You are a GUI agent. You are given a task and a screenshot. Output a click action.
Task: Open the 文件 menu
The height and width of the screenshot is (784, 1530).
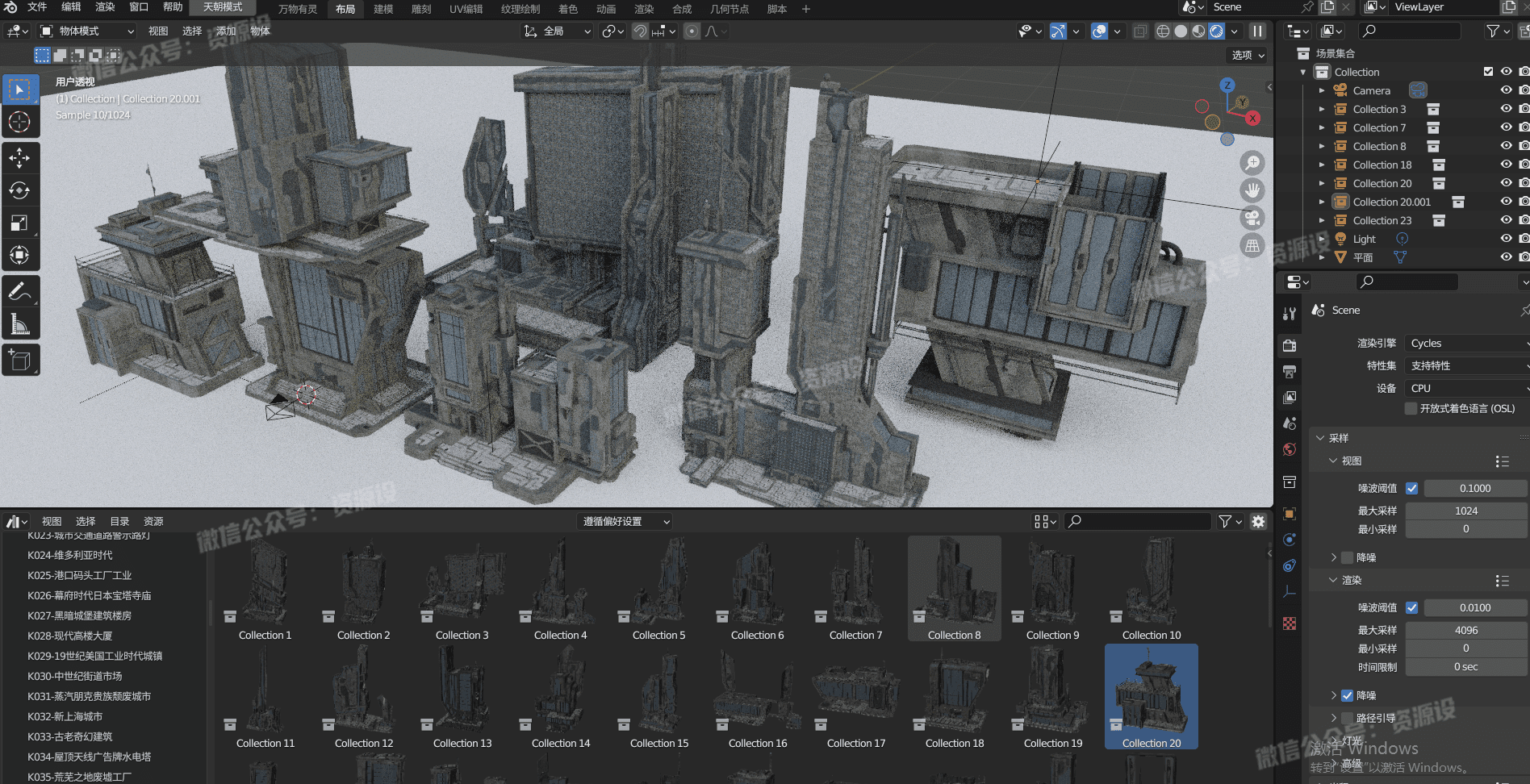(37, 7)
